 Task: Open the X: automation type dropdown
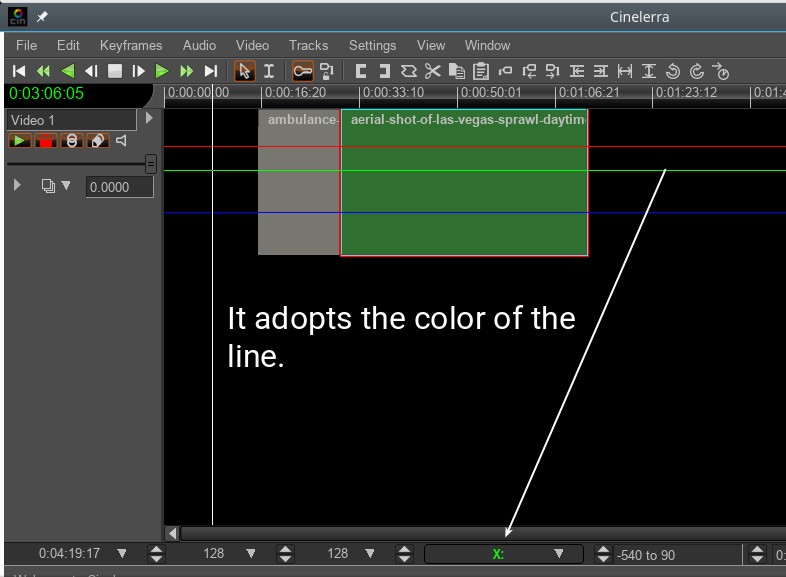pyautogui.click(x=561, y=554)
